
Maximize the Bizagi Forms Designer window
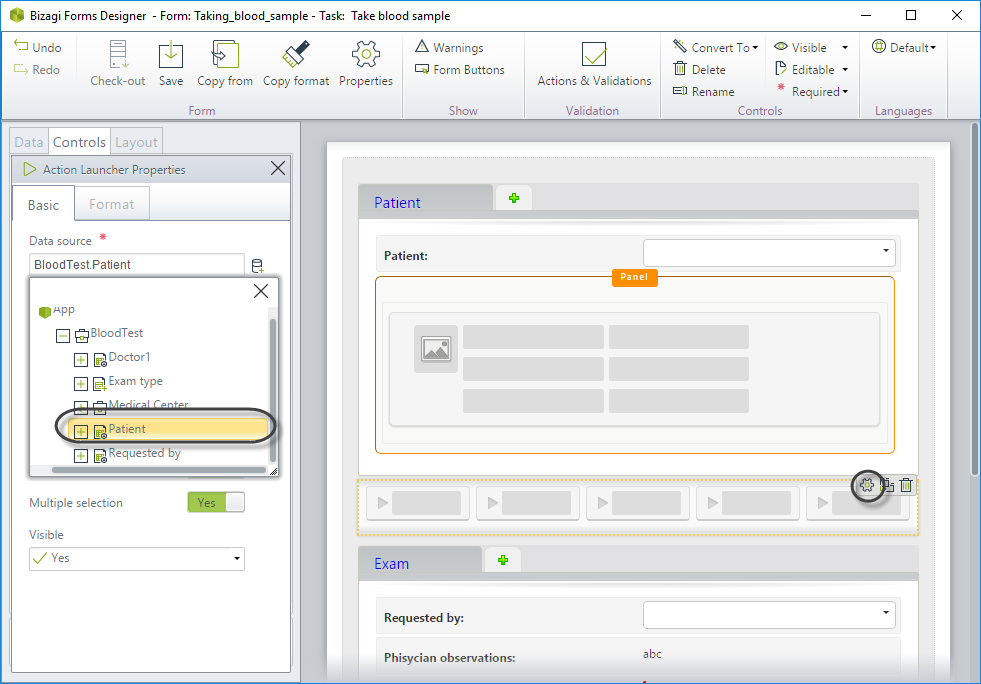911,15
